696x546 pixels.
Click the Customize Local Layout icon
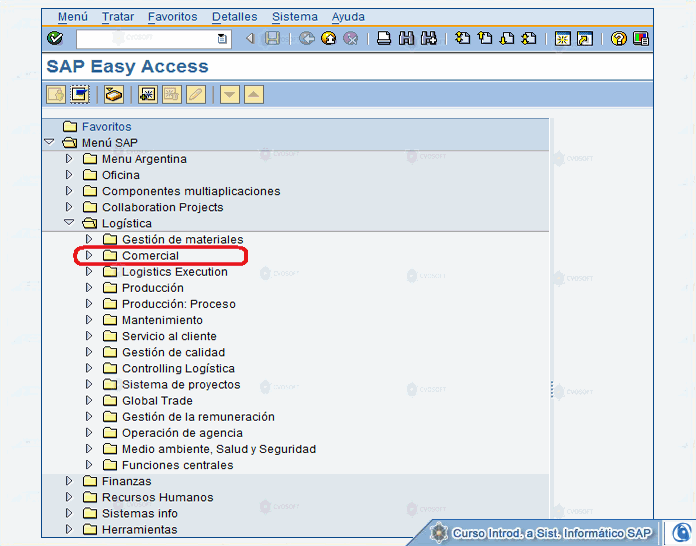coord(641,39)
